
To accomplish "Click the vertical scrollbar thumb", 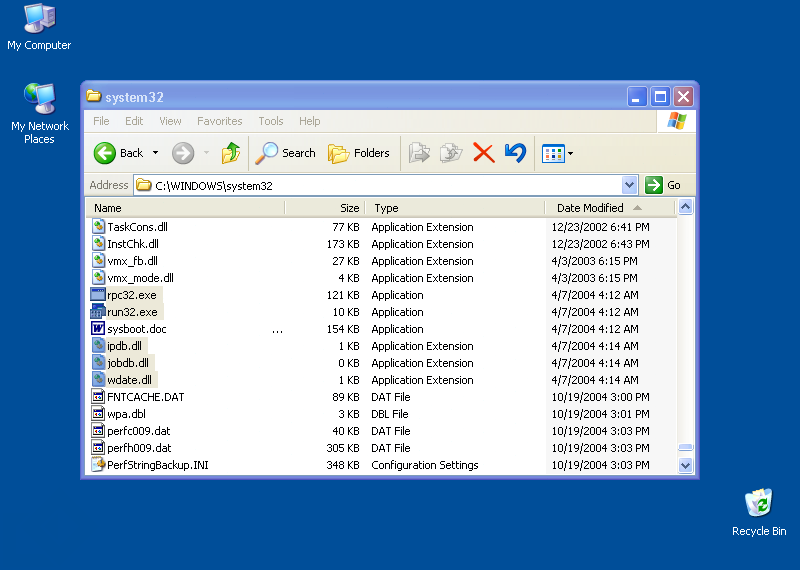I will [x=685, y=448].
